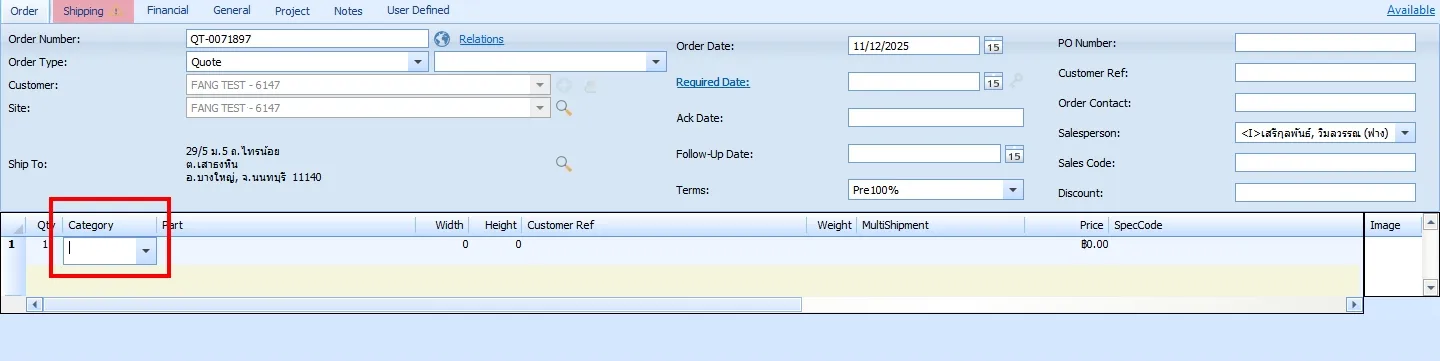Switch to the Financial tab
Viewport: 1440px width, 361px height.
(167, 10)
